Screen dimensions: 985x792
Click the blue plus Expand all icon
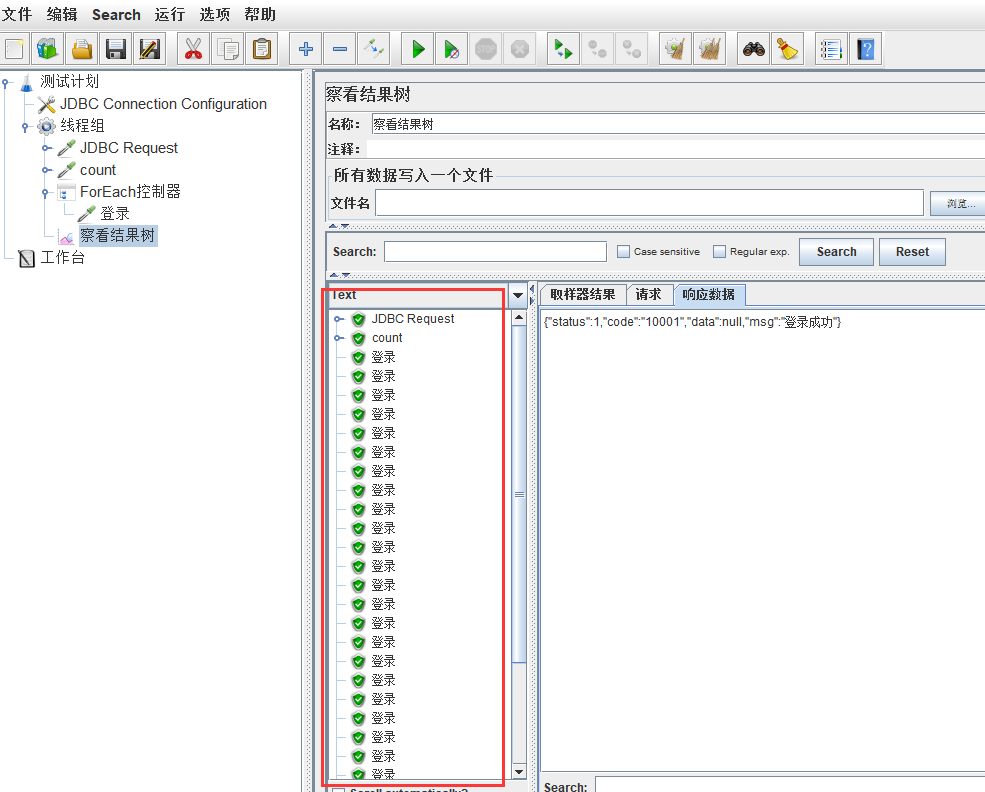[306, 49]
